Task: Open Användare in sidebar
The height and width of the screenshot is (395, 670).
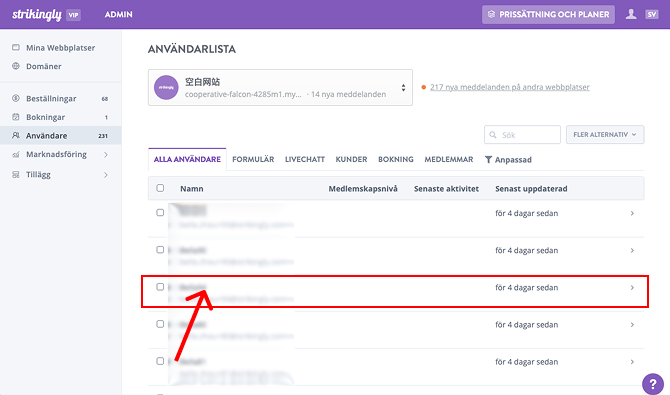Action: click(x=61, y=136)
